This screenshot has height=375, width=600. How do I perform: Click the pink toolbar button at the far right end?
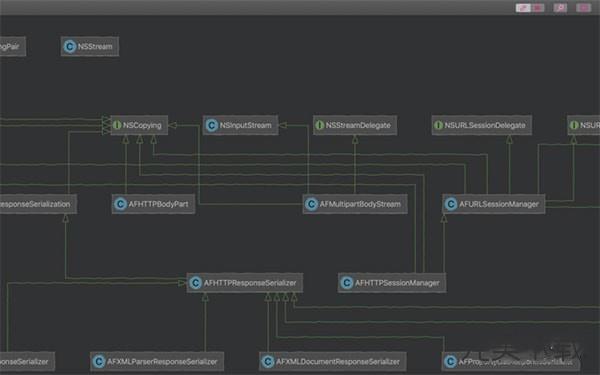tap(584, 8)
